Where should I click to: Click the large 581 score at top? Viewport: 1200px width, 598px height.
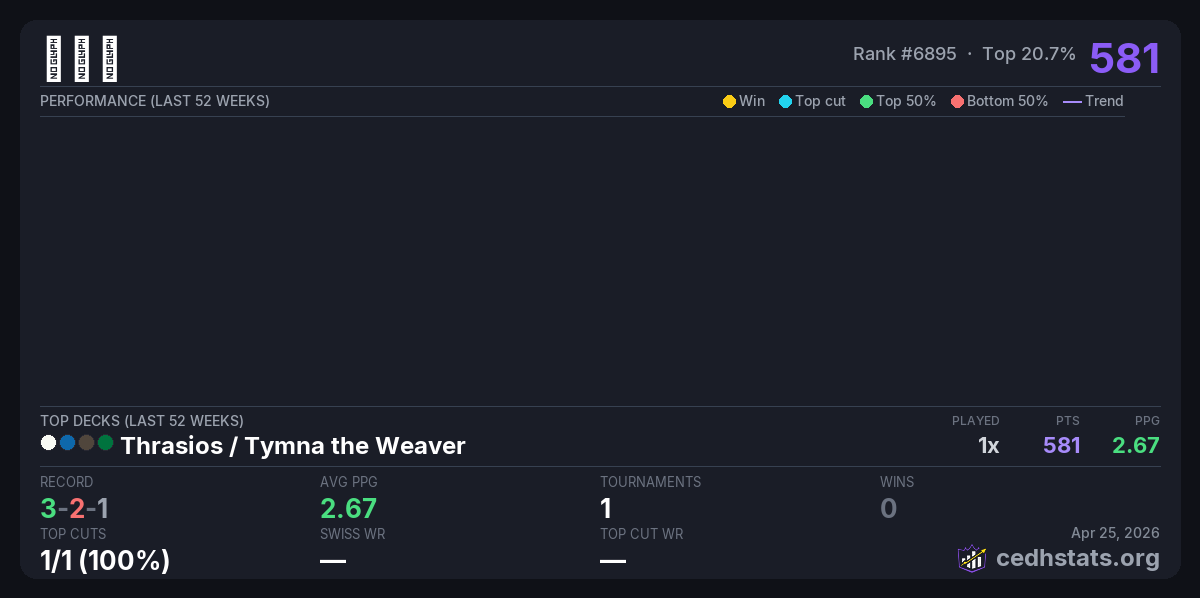[x=1124, y=59]
